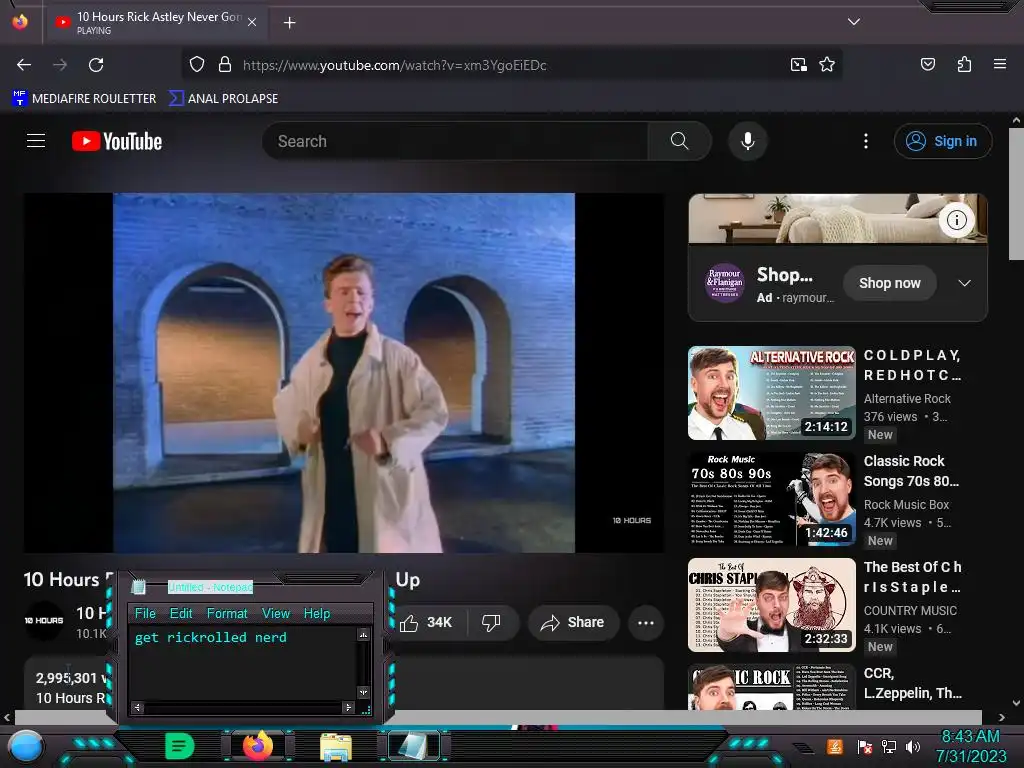
Task: Click the Sign in button
Action: pyautogui.click(x=943, y=141)
